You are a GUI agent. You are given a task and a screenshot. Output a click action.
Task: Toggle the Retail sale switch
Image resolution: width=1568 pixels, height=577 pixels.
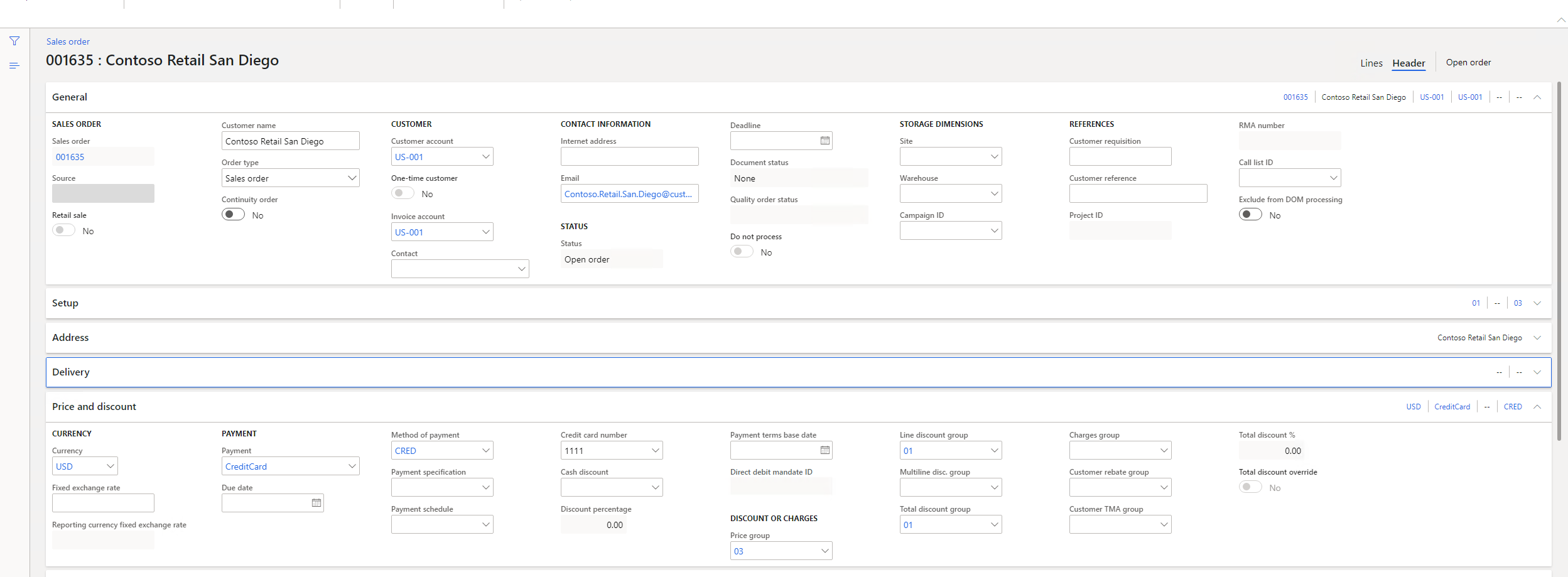point(64,230)
